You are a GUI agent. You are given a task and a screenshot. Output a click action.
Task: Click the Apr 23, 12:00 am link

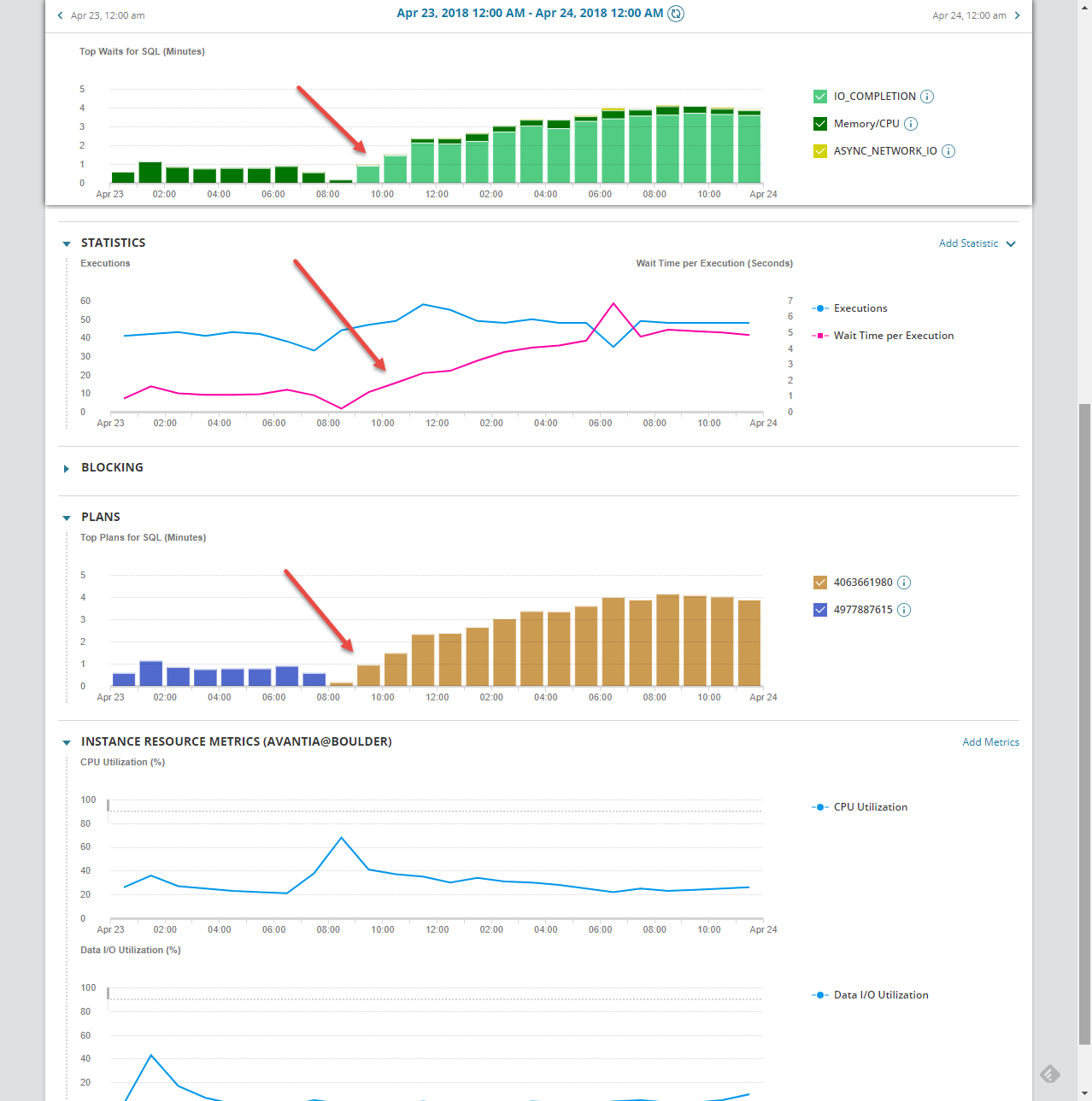pos(108,15)
